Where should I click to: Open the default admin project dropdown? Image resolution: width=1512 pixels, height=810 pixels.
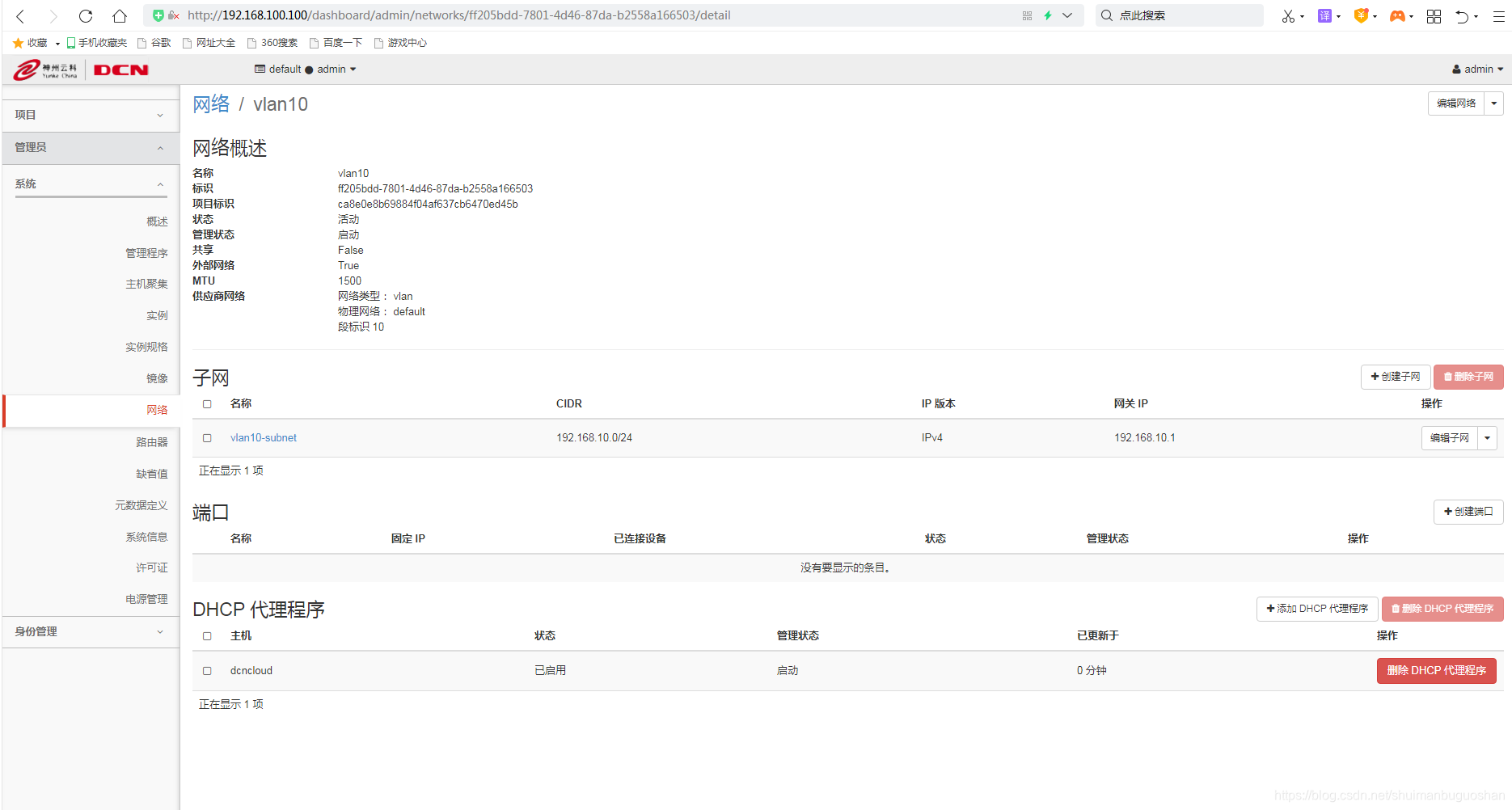(305, 70)
